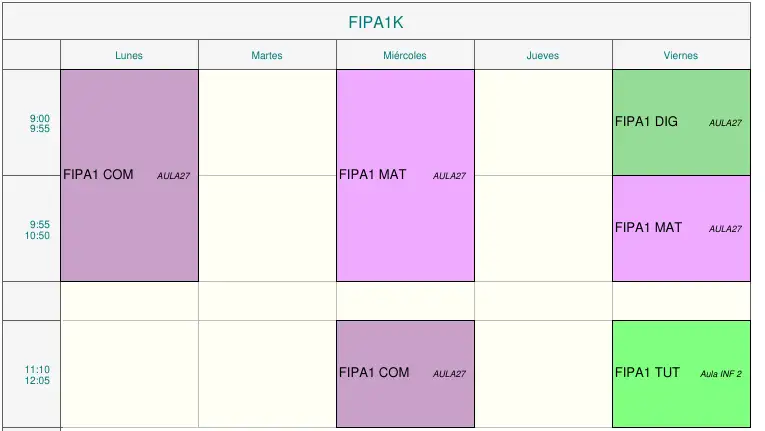
Task: Open Wednesday morning FIPA1 MAT block
Action: (x=405, y=175)
